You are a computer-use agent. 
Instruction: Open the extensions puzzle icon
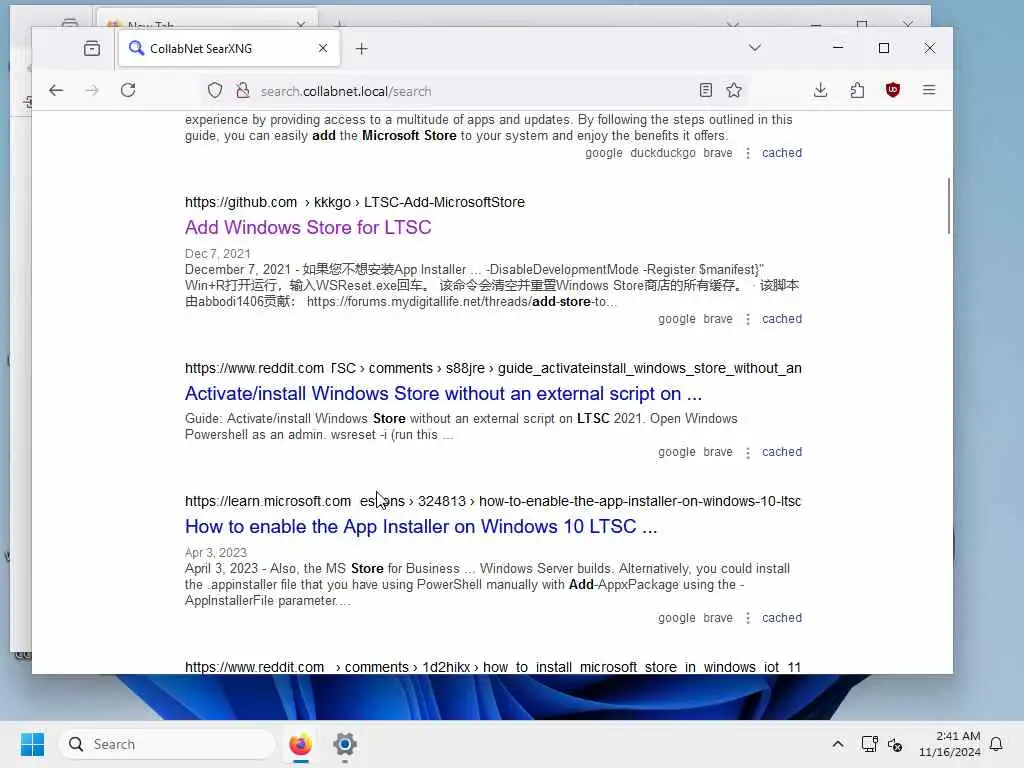click(x=857, y=90)
